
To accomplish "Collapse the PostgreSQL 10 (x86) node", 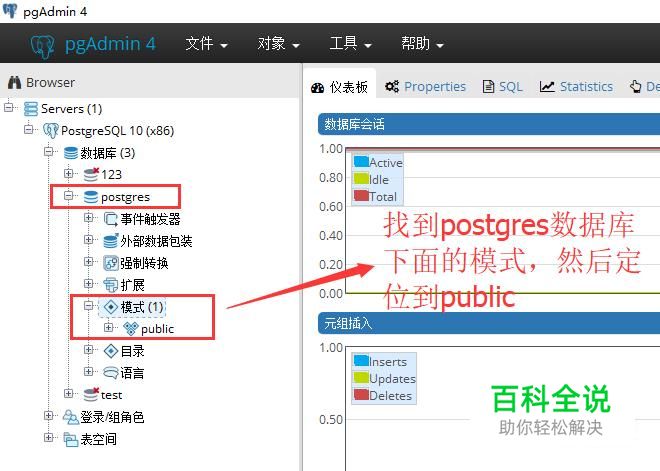I will click(28, 129).
